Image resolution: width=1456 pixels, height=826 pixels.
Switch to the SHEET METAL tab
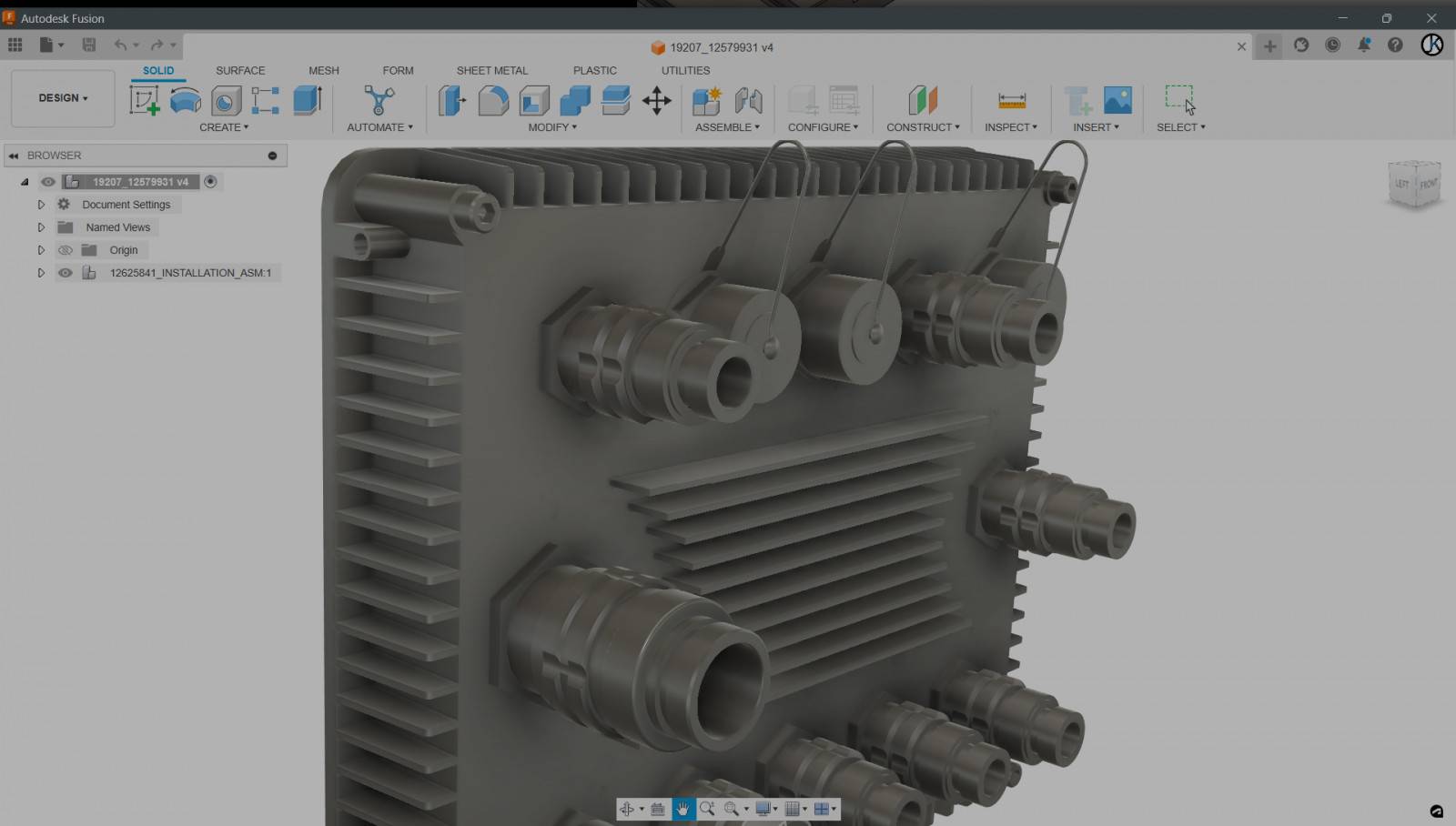click(x=491, y=70)
